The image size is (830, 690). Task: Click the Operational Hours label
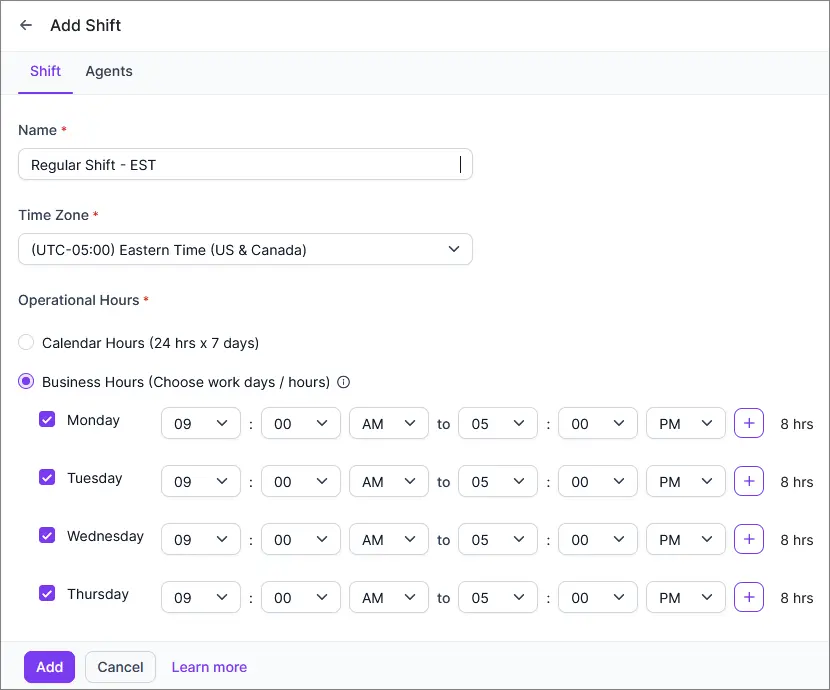[x=79, y=300]
